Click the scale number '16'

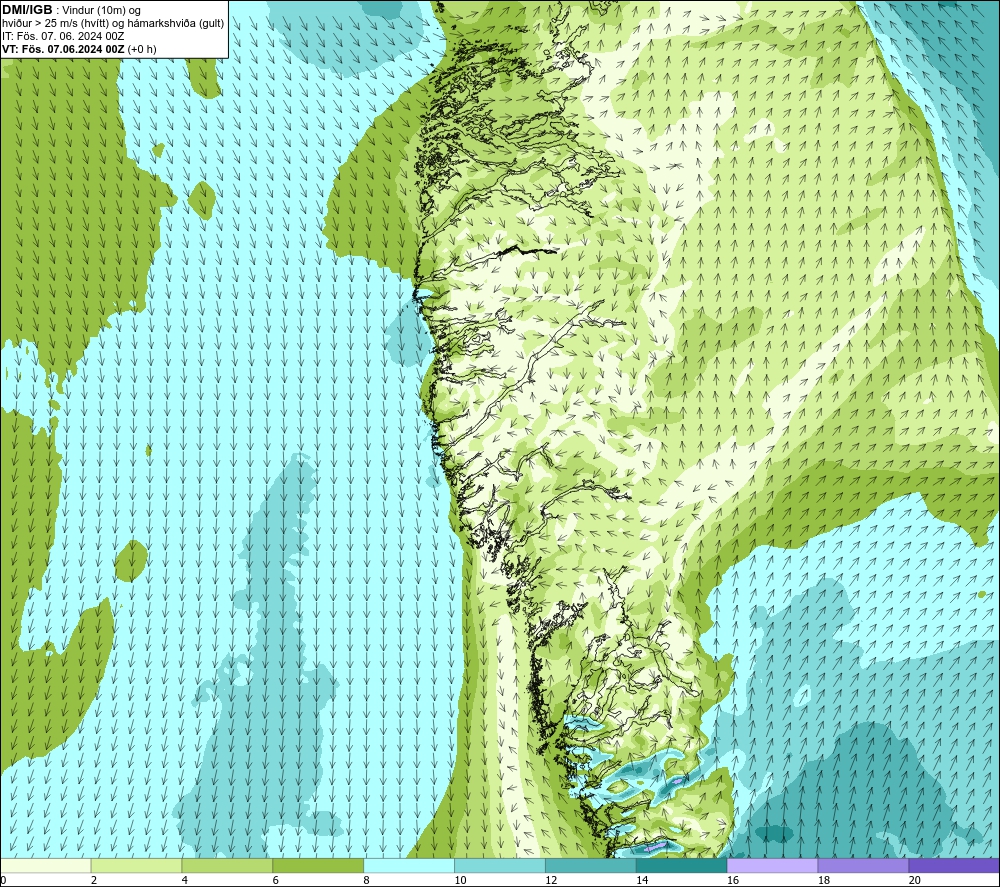(x=733, y=880)
